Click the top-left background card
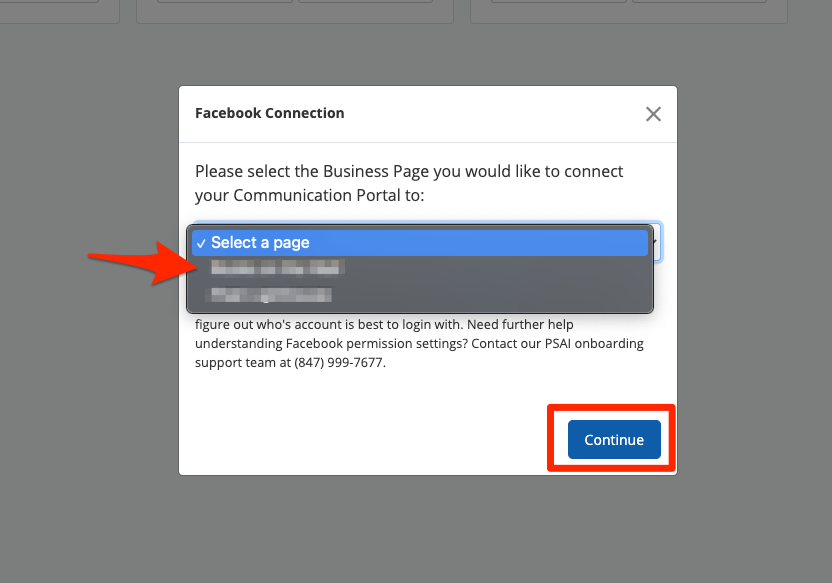The image size is (832, 583). (x=60, y=10)
